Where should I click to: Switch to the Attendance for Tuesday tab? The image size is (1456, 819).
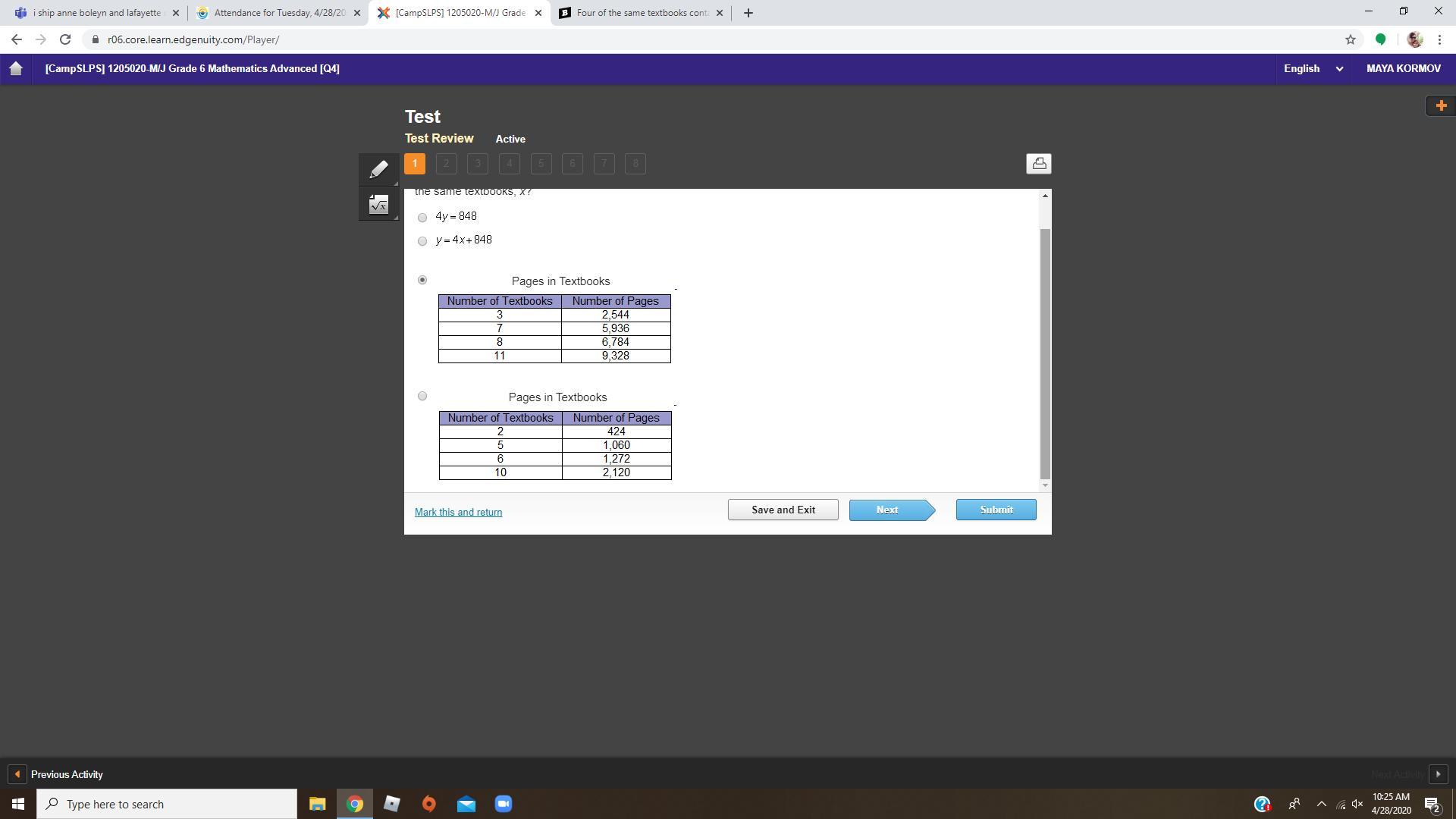pos(278,13)
